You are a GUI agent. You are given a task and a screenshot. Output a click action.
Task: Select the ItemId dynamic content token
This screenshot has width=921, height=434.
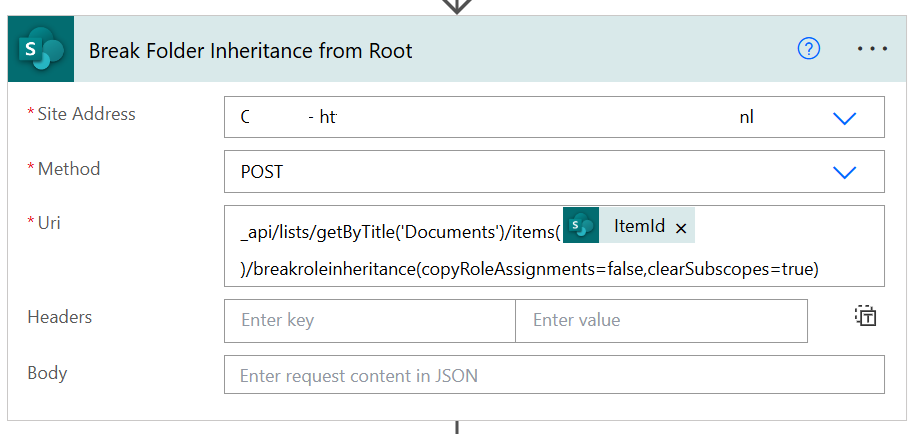pyautogui.click(x=639, y=227)
